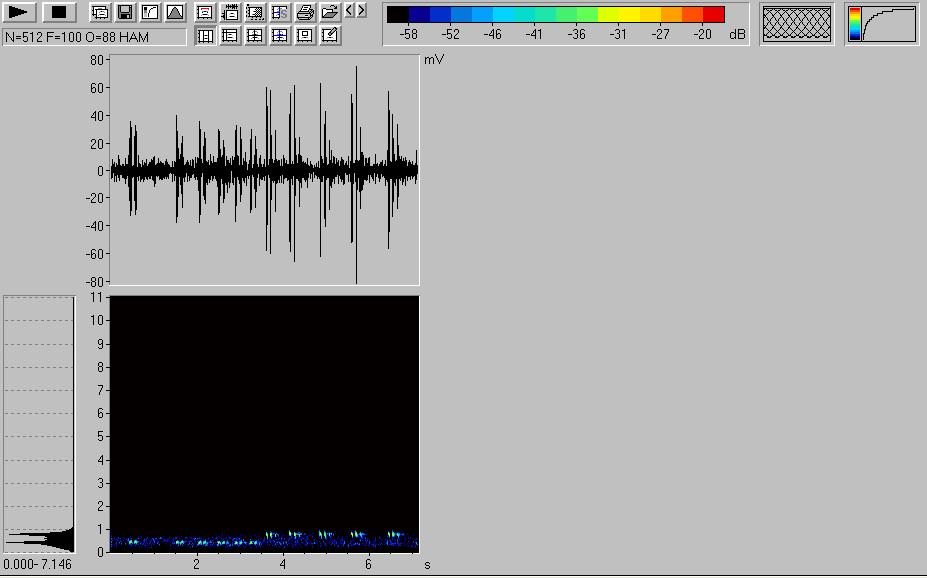This screenshot has height=578, width=927.
Task: Click the N=512 F=100 O=88 HAM parameters field
Action: [x=95, y=36]
